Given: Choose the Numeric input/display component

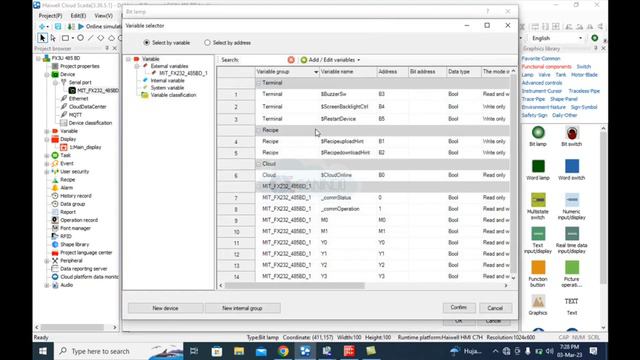Looking at the screenshot, I should [571, 200].
